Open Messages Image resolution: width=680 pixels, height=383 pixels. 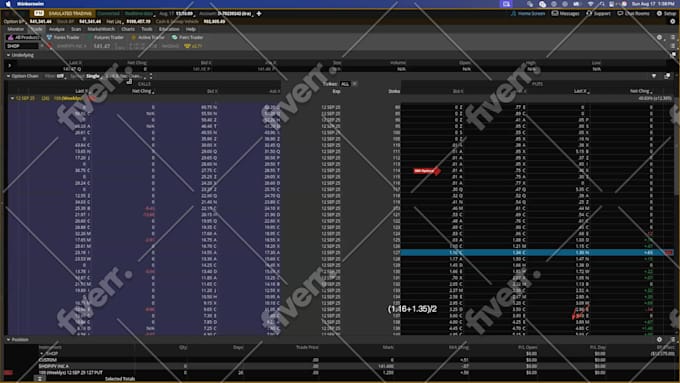(x=566, y=13)
